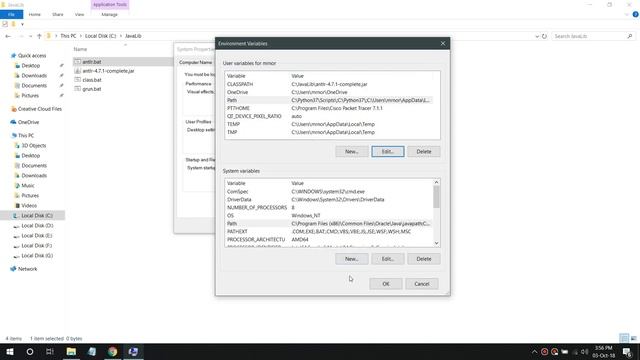640x360 pixels.
Task: Open 3D Objects folder in sidebar
Action: pyautogui.click(x=33, y=145)
